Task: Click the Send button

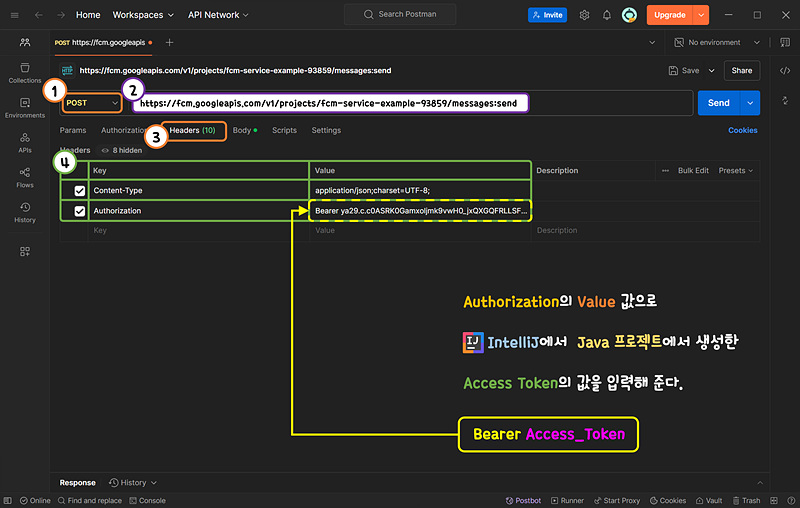Action: (x=719, y=103)
